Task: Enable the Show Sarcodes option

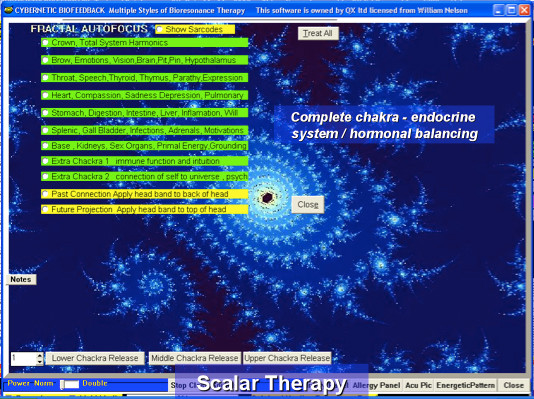Action: (x=195, y=30)
